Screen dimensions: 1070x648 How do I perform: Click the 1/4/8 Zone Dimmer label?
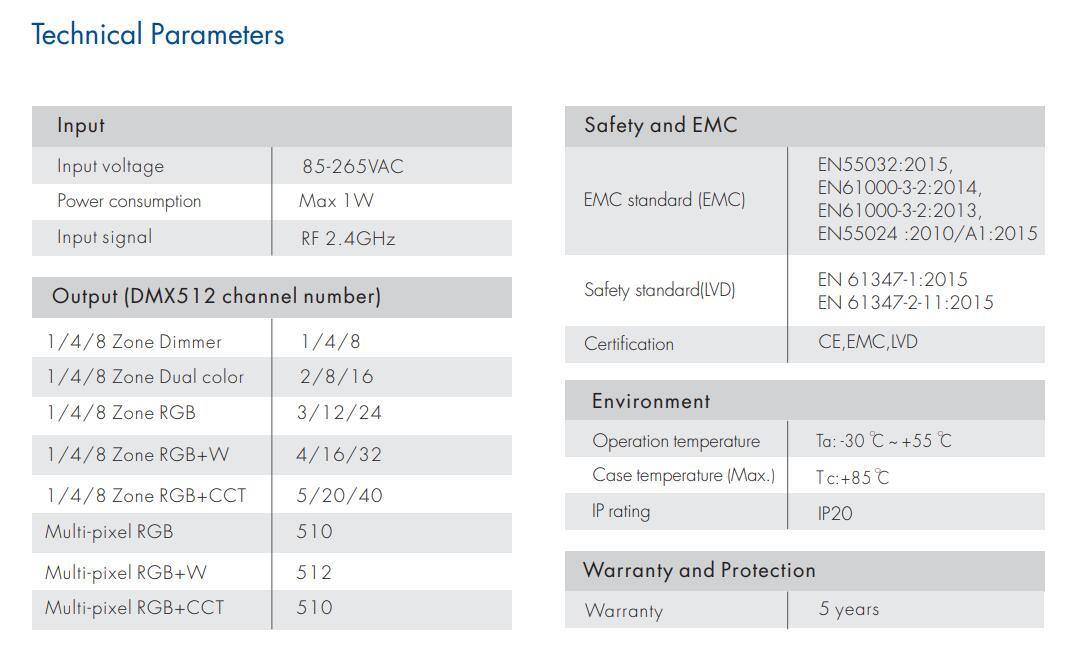pos(134,342)
